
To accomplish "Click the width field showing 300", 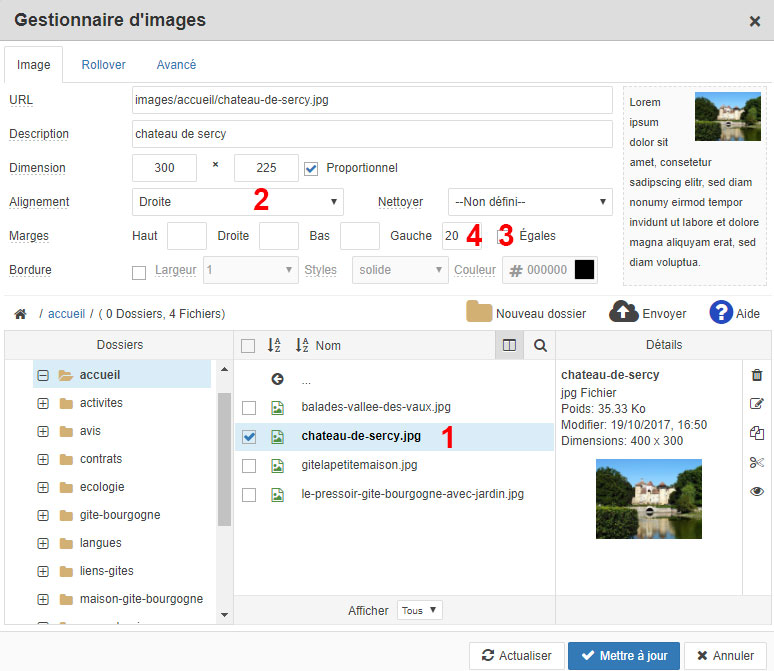I will pos(164,168).
